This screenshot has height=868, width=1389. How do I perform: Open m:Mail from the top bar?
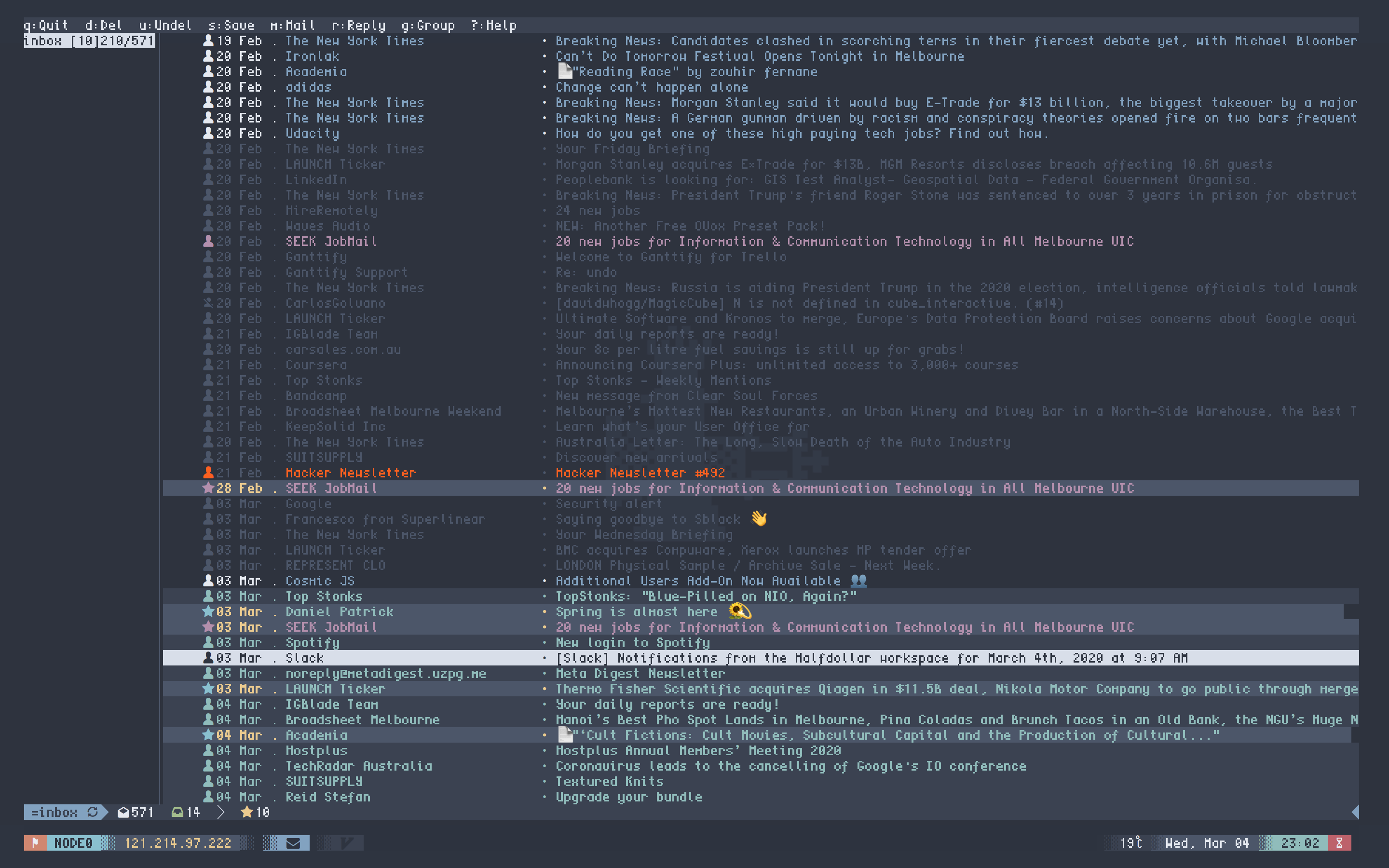tap(293, 25)
